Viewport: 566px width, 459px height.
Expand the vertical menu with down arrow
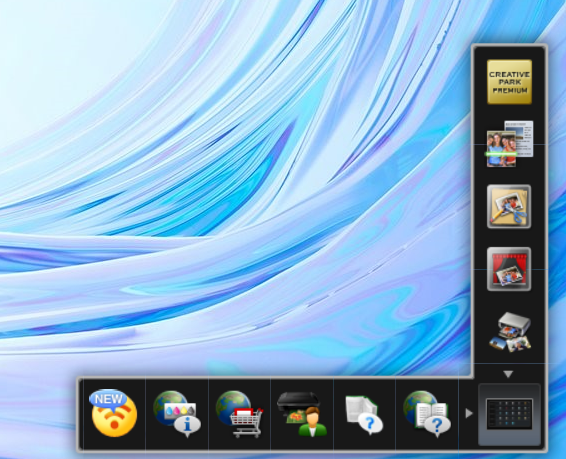click(x=508, y=374)
